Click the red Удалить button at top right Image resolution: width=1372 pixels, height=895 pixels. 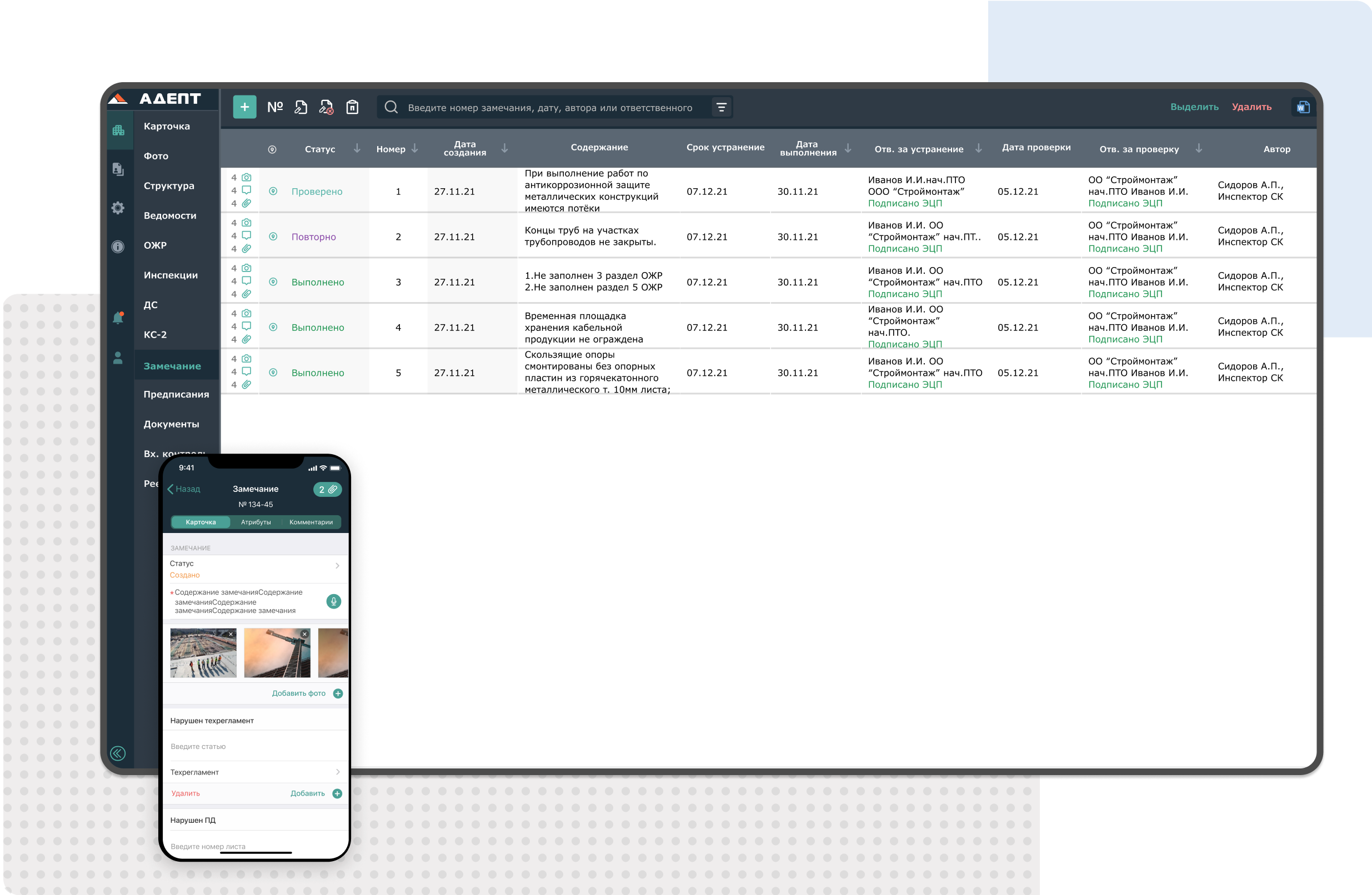click(1251, 107)
